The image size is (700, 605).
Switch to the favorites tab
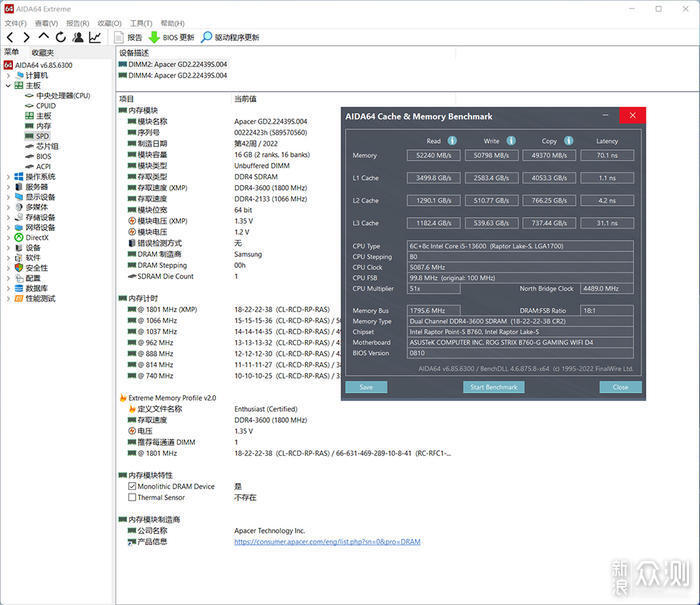click(43, 53)
